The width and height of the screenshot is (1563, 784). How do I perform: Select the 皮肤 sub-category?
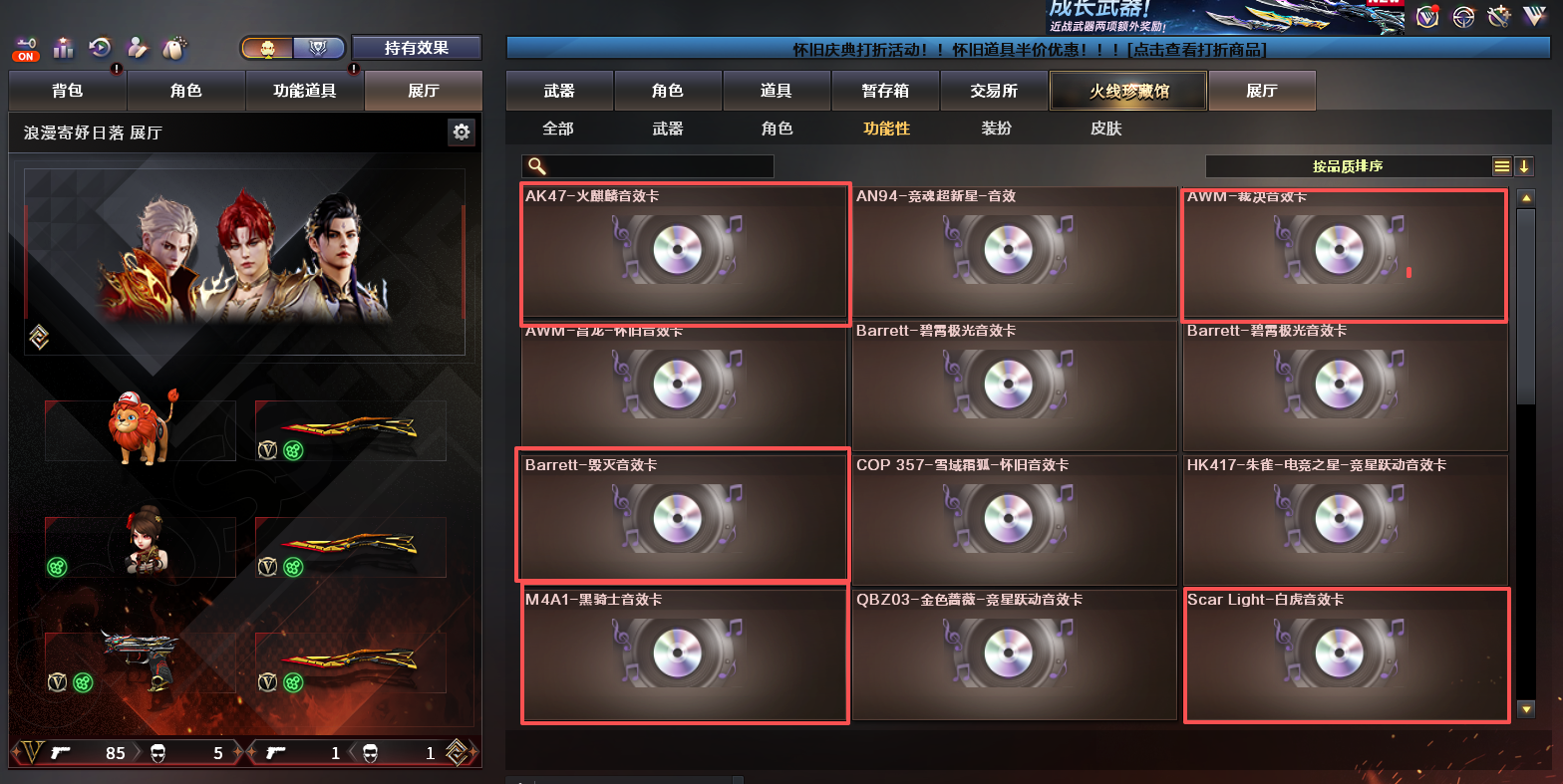tap(1106, 129)
